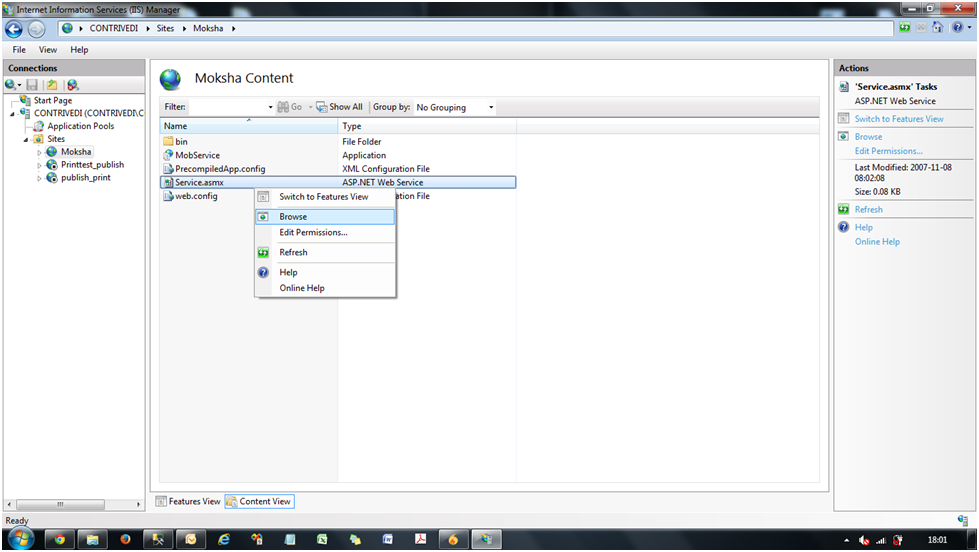Collapse the CONTRIVEDI server node
The image size is (979, 552).
pyautogui.click(x=12, y=114)
